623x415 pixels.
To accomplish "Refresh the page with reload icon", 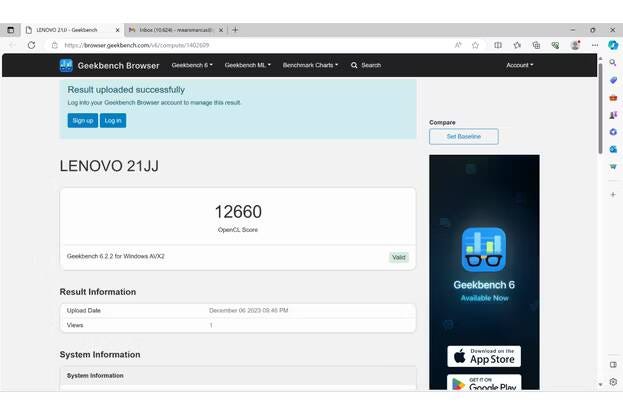I will [29, 45].
